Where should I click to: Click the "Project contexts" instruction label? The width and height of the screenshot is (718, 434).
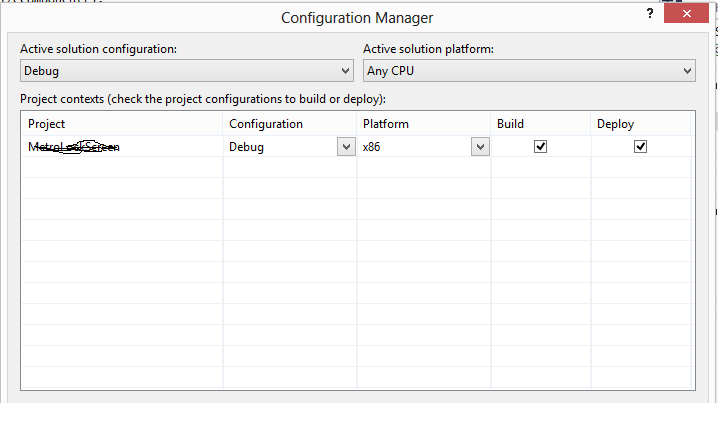[x=202, y=98]
